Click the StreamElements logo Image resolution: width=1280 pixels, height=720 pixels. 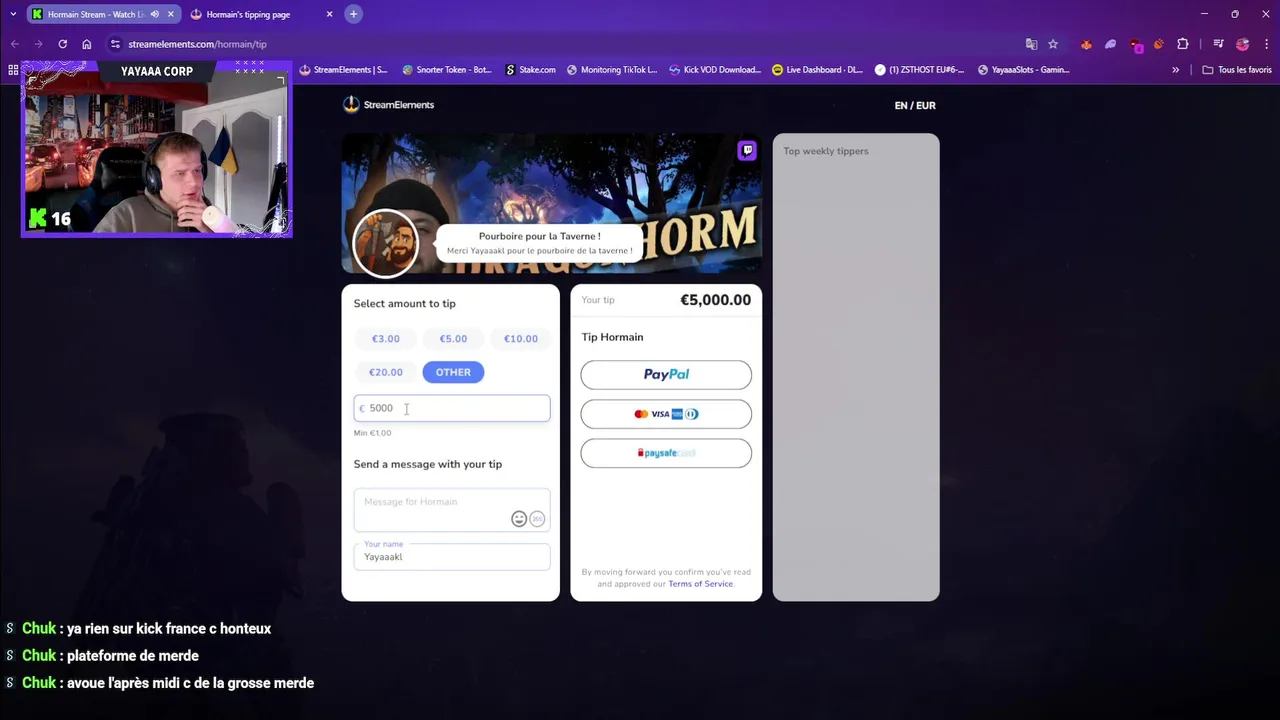point(389,105)
